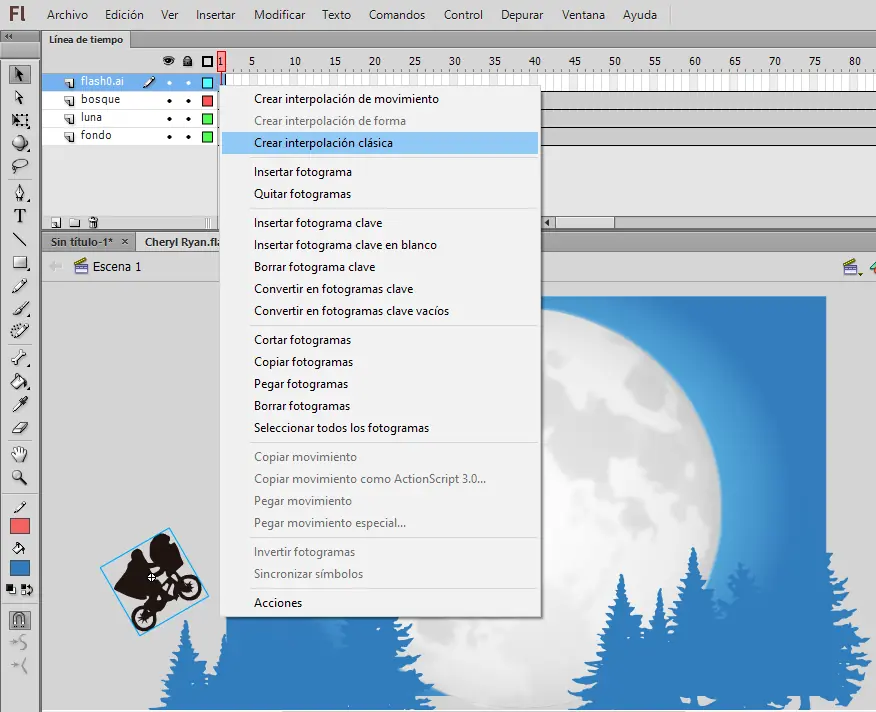Click the swap colors icon
The width and height of the screenshot is (876, 712).
pyautogui.click(x=27, y=589)
